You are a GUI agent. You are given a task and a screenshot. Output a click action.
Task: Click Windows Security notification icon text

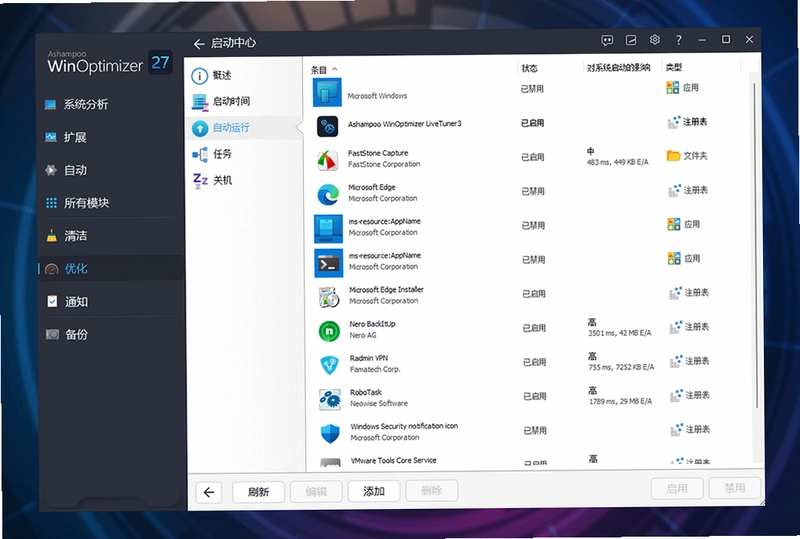404,426
